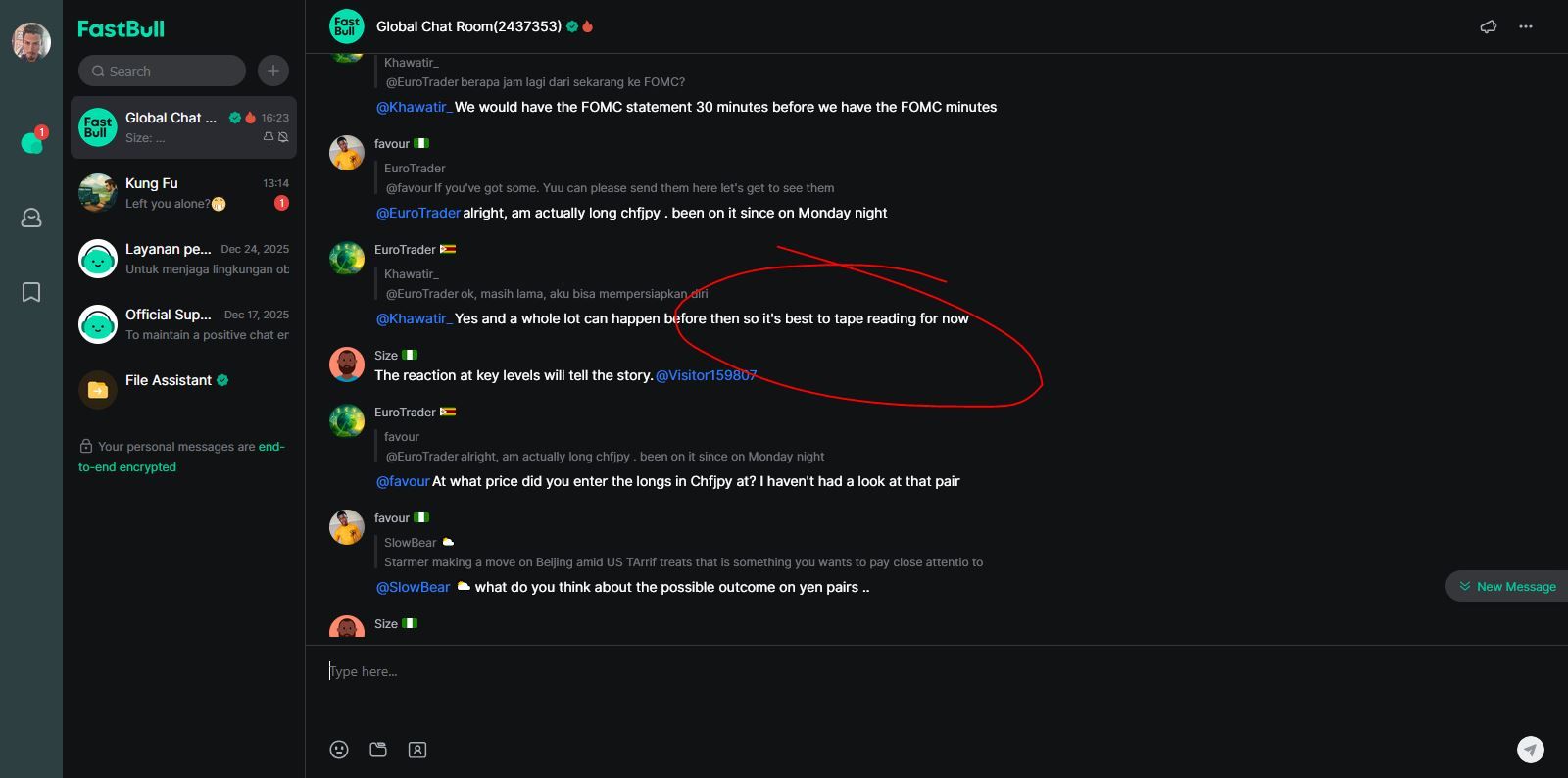This screenshot has height=778, width=1568.
Task: Open the Kung Fu conversation
Action: pos(183,193)
